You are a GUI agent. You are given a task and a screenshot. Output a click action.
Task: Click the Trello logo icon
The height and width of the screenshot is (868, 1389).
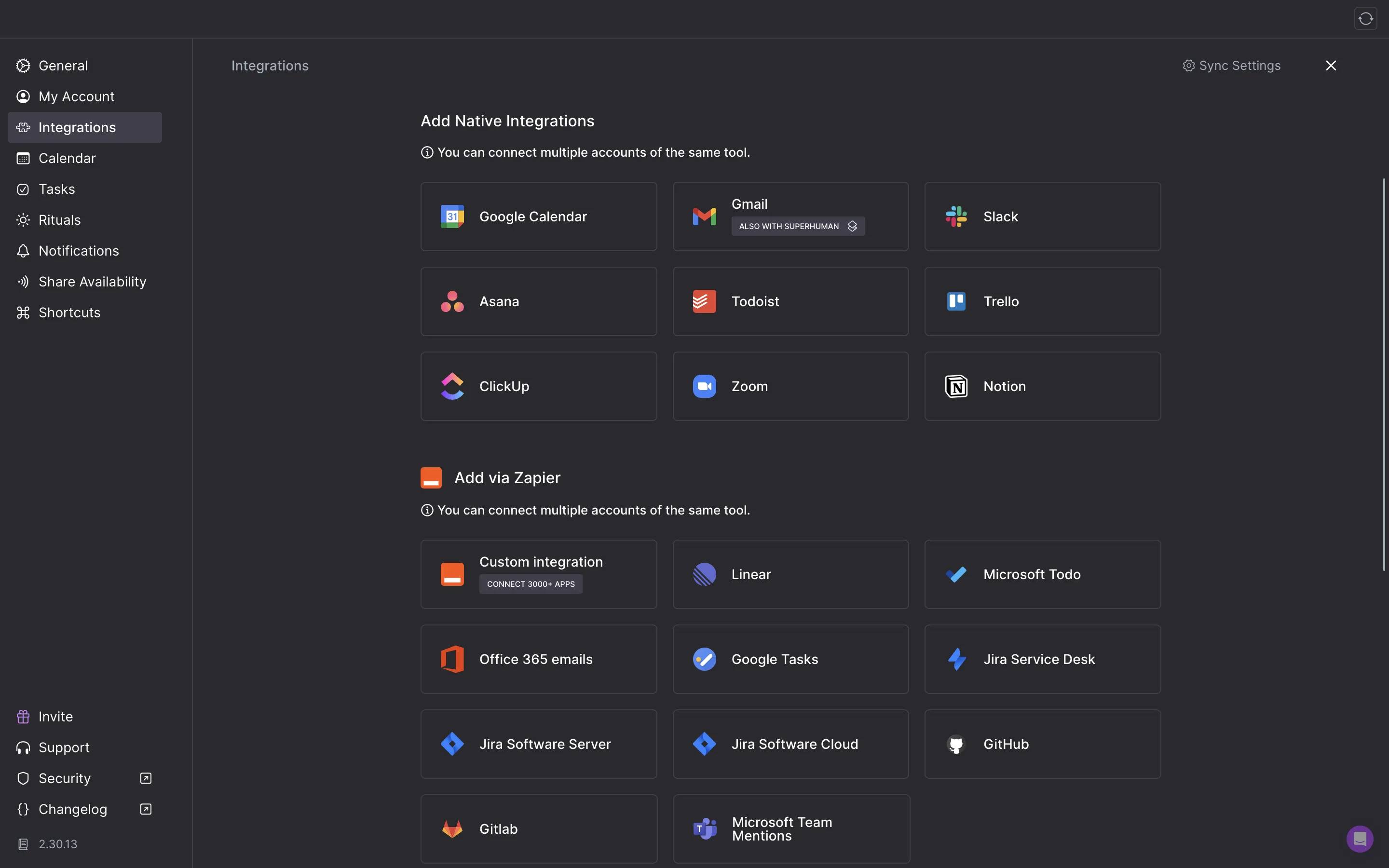pyautogui.click(x=956, y=301)
